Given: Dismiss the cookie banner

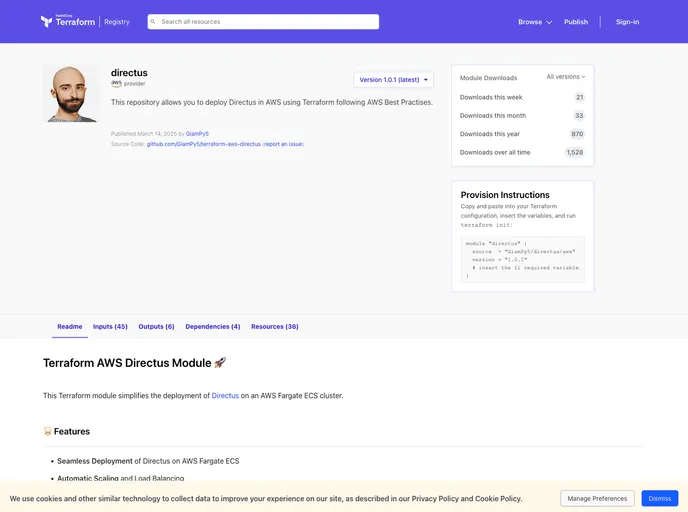Looking at the screenshot, I should coord(659,498).
